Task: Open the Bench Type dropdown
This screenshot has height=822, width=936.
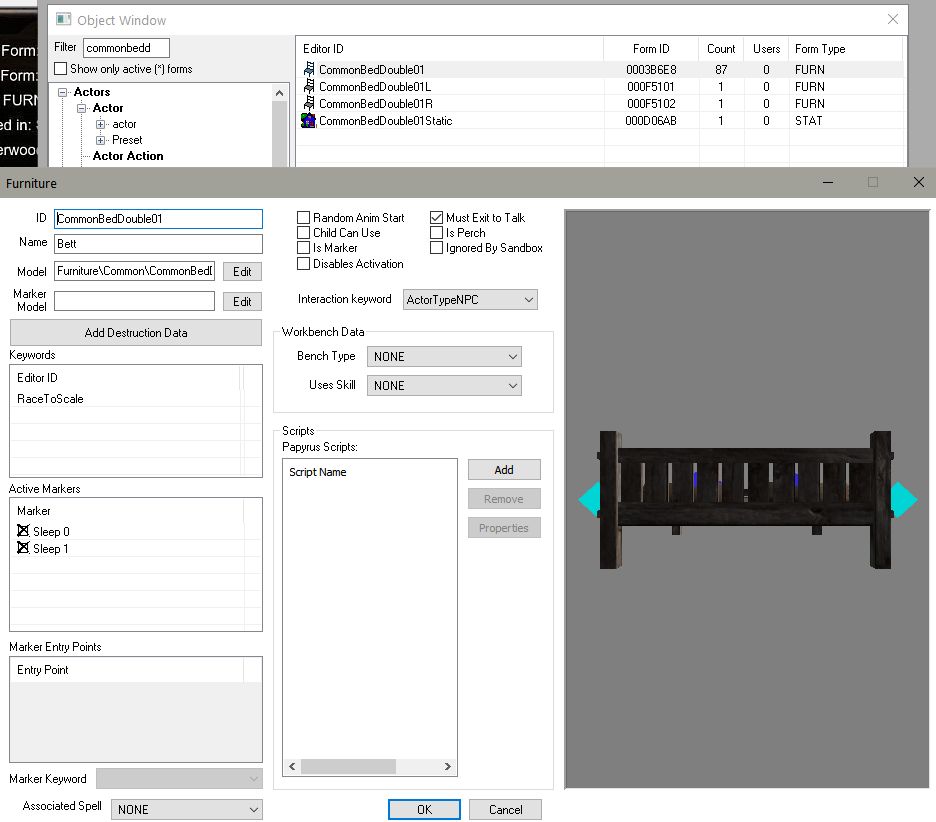Action: click(x=444, y=357)
